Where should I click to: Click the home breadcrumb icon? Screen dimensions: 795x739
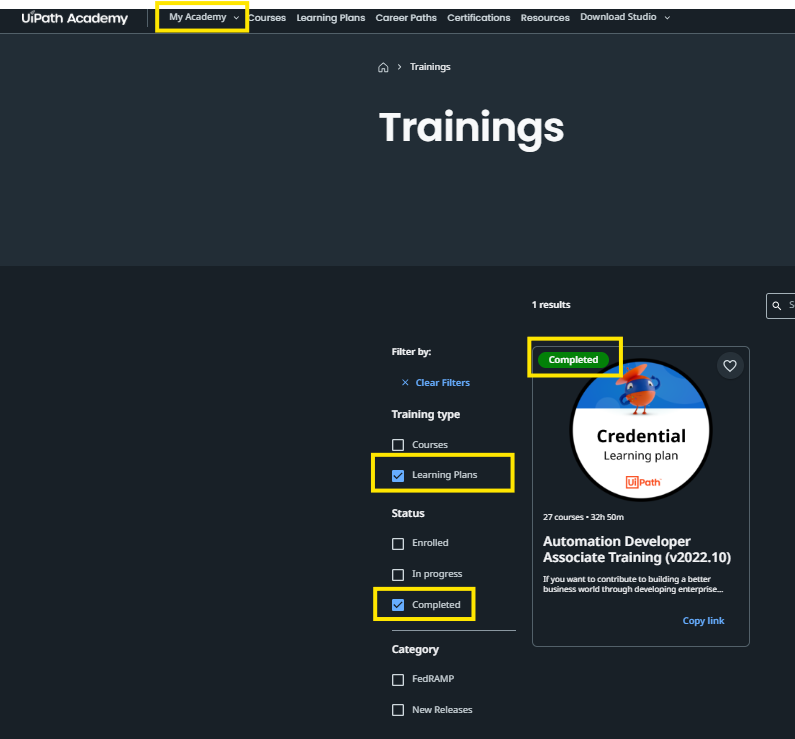pyautogui.click(x=383, y=67)
